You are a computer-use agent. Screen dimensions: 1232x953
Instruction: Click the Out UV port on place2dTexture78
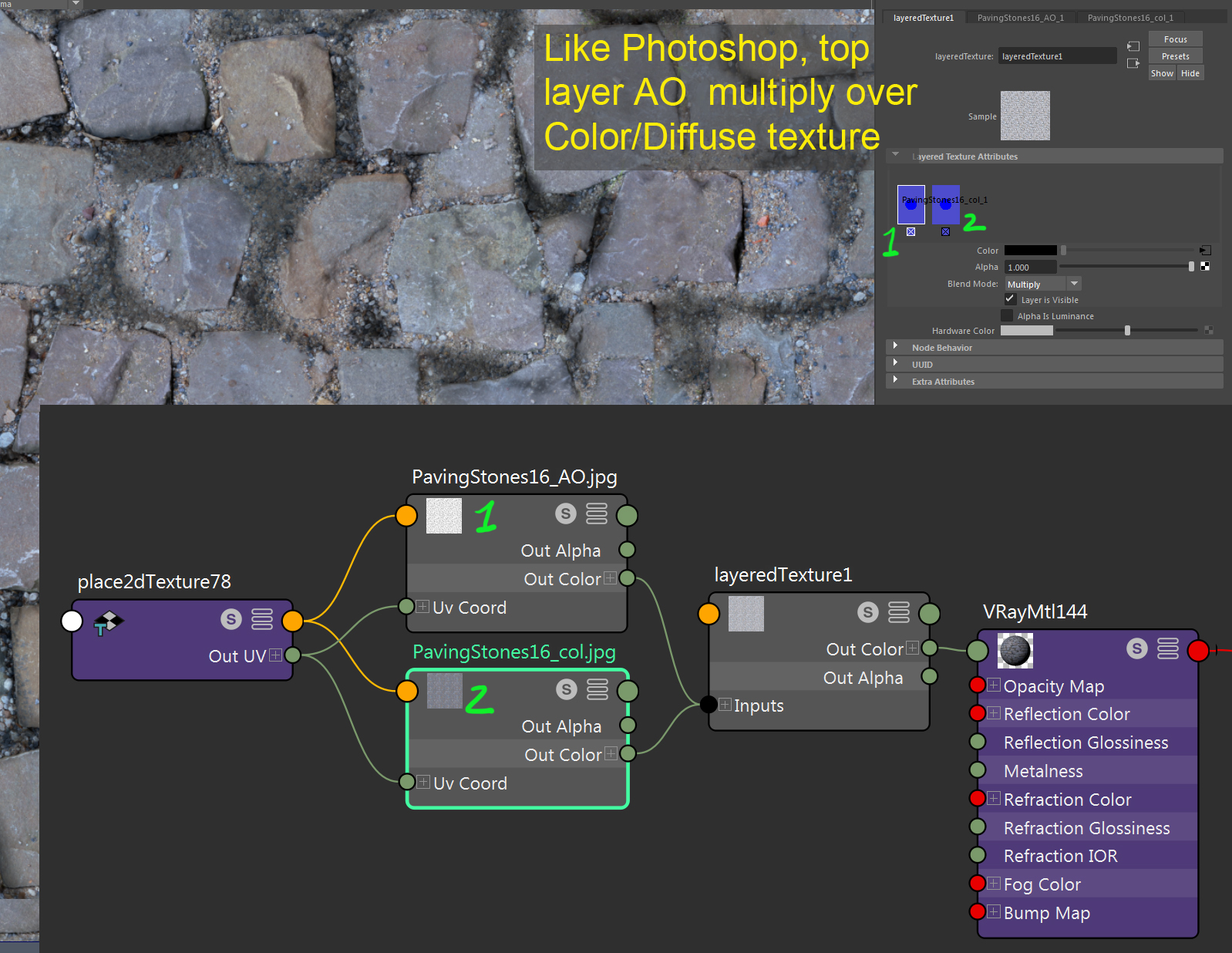pos(293,655)
